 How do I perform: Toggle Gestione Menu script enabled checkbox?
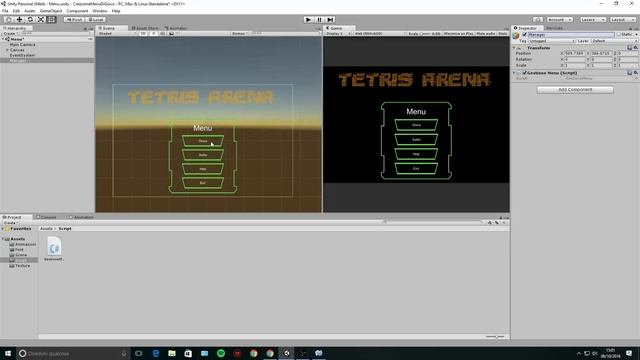525,73
